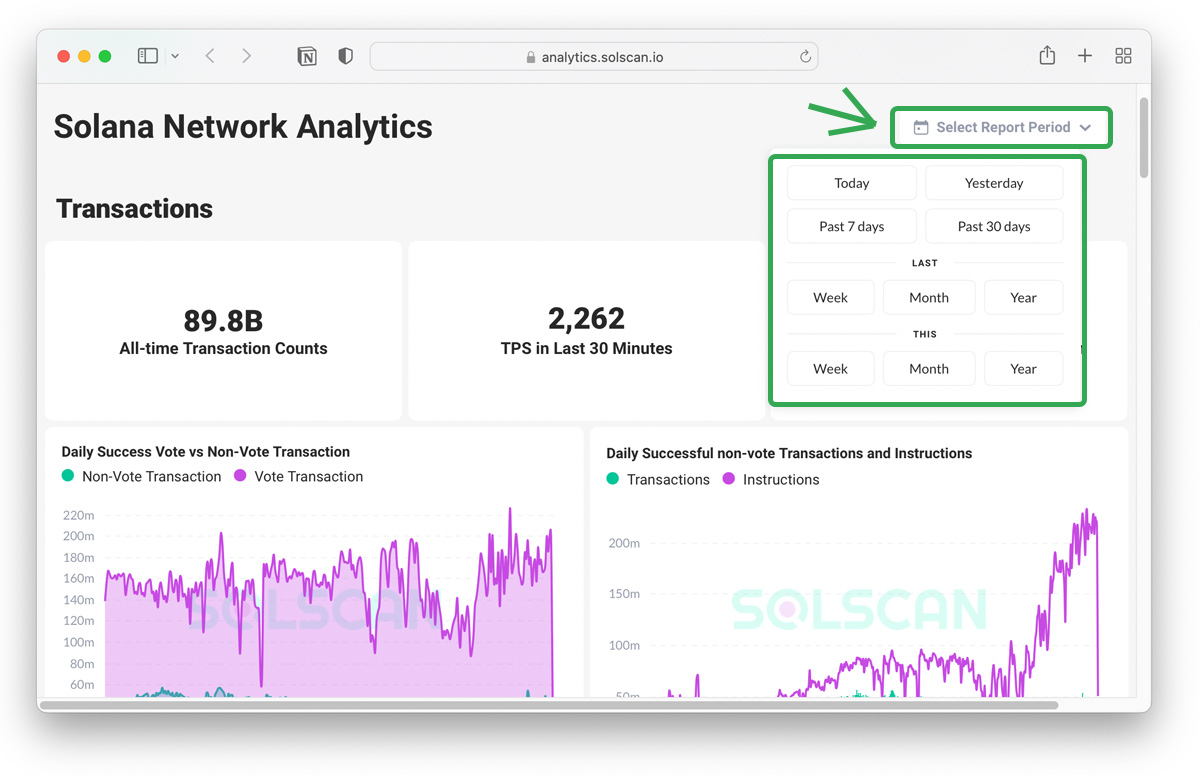Toggle Instructions legend series

pos(780,480)
